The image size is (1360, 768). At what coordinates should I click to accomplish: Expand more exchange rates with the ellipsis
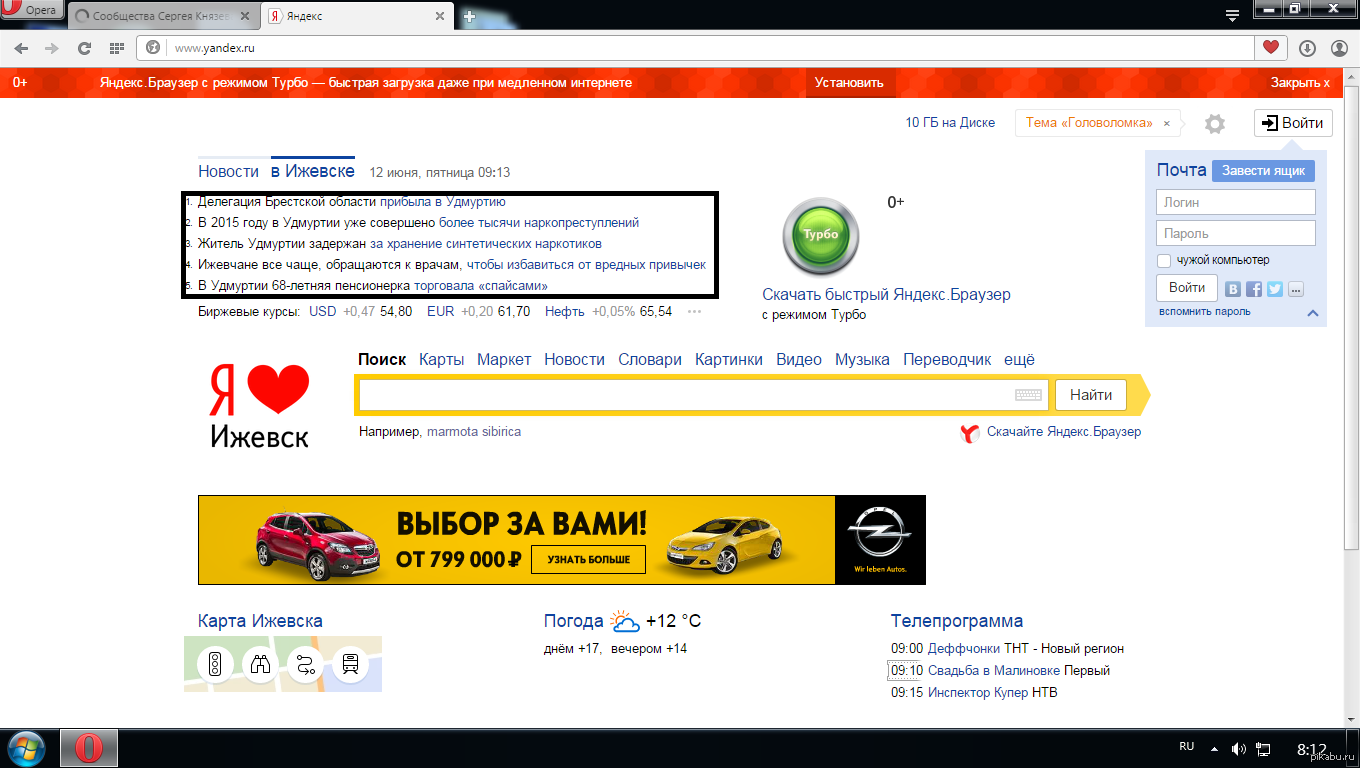(x=694, y=312)
